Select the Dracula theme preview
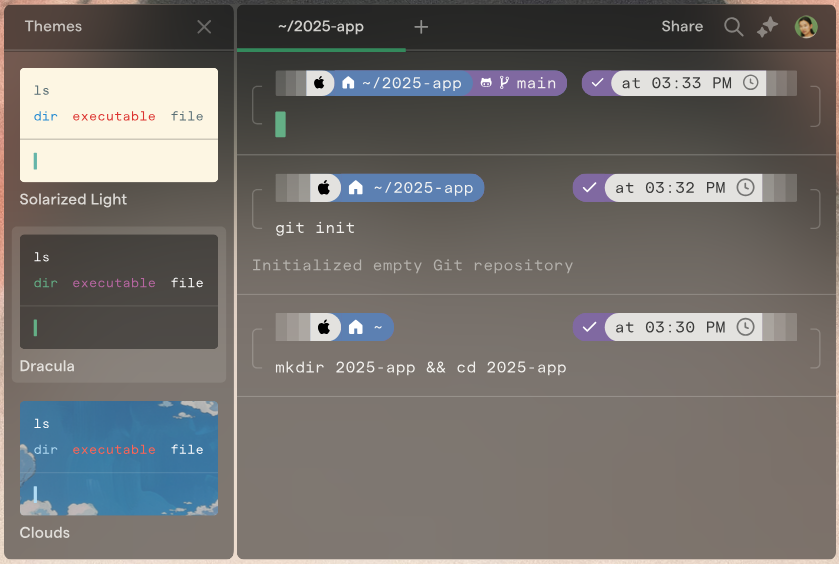The height and width of the screenshot is (564, 839). click(119, 292)
